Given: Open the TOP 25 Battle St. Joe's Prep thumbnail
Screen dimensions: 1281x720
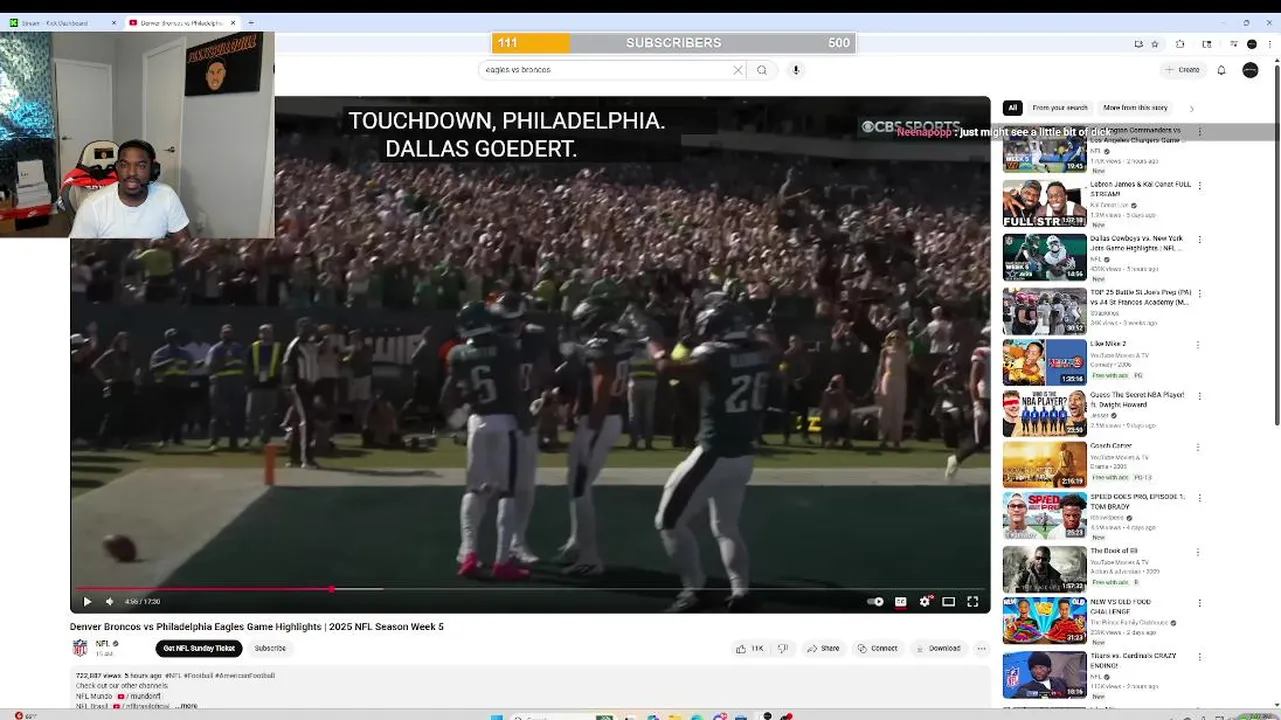Looking at the screenshot, I should [x=1044, y=311].
